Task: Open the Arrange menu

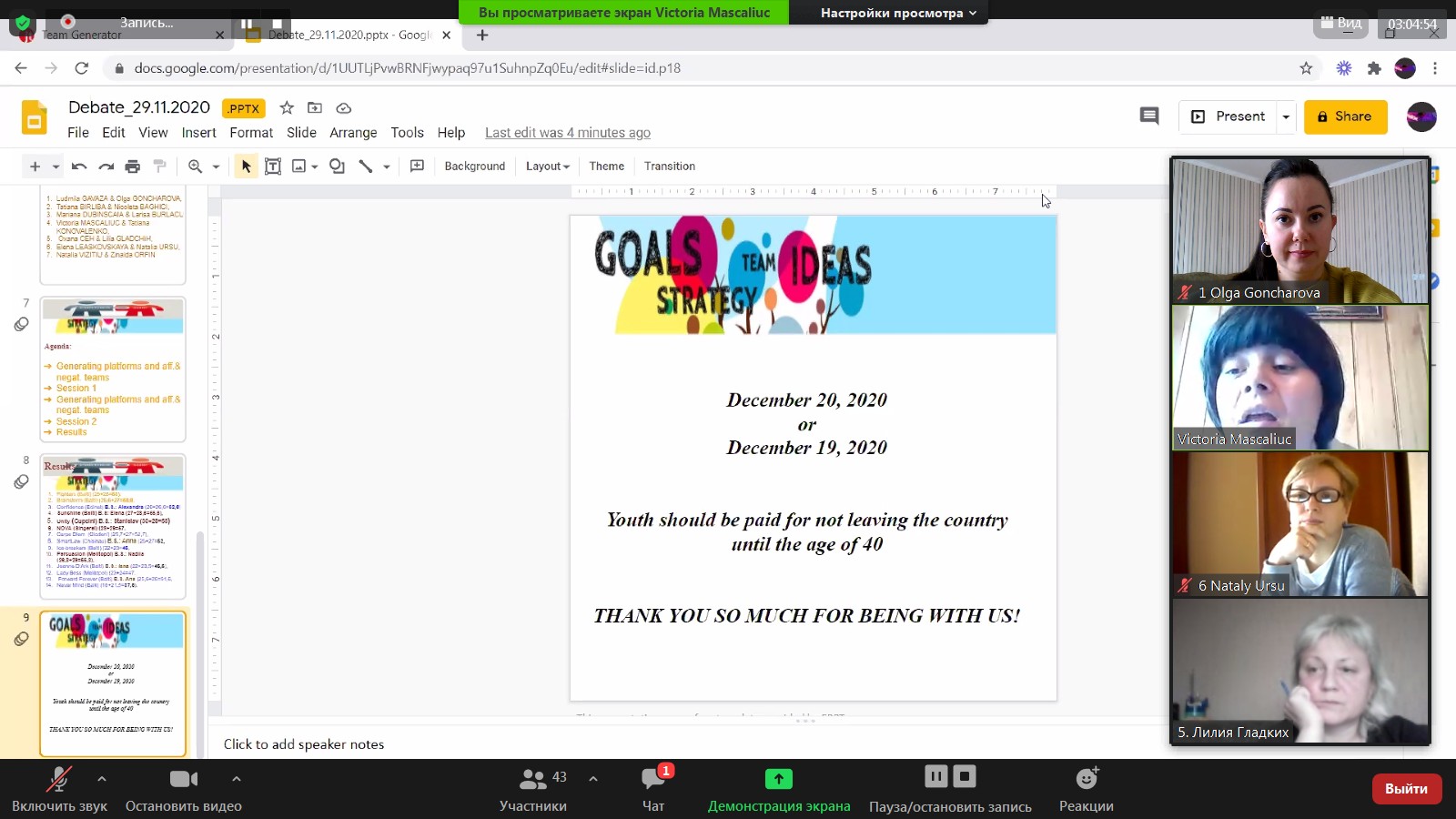Action: click(x=353, y=133)
